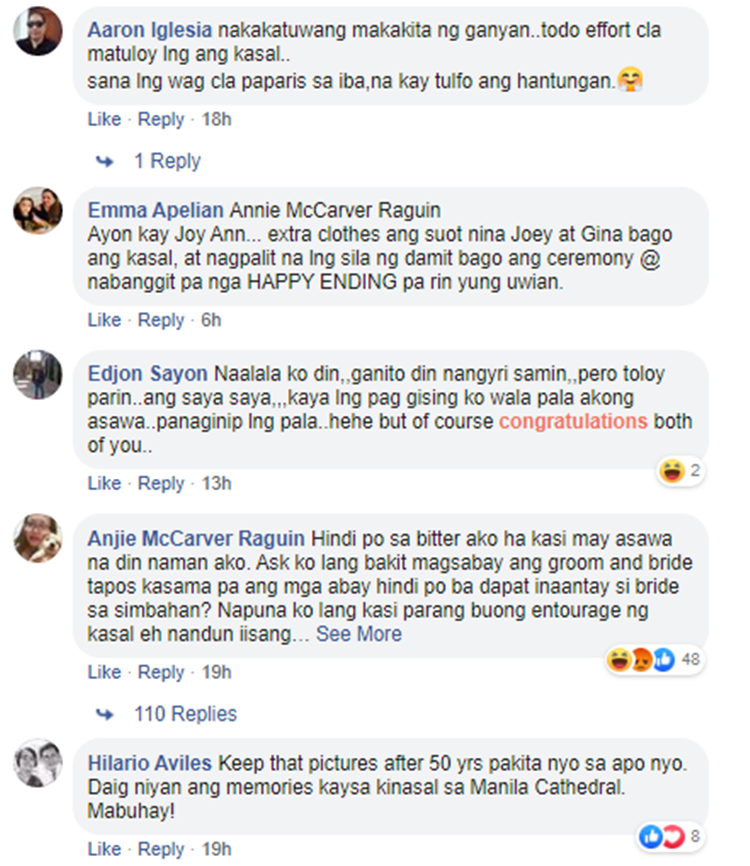Image resolution: width=750 pixels, height=866 pixels.
Task: Expand comment with See More
Action: 358,634
